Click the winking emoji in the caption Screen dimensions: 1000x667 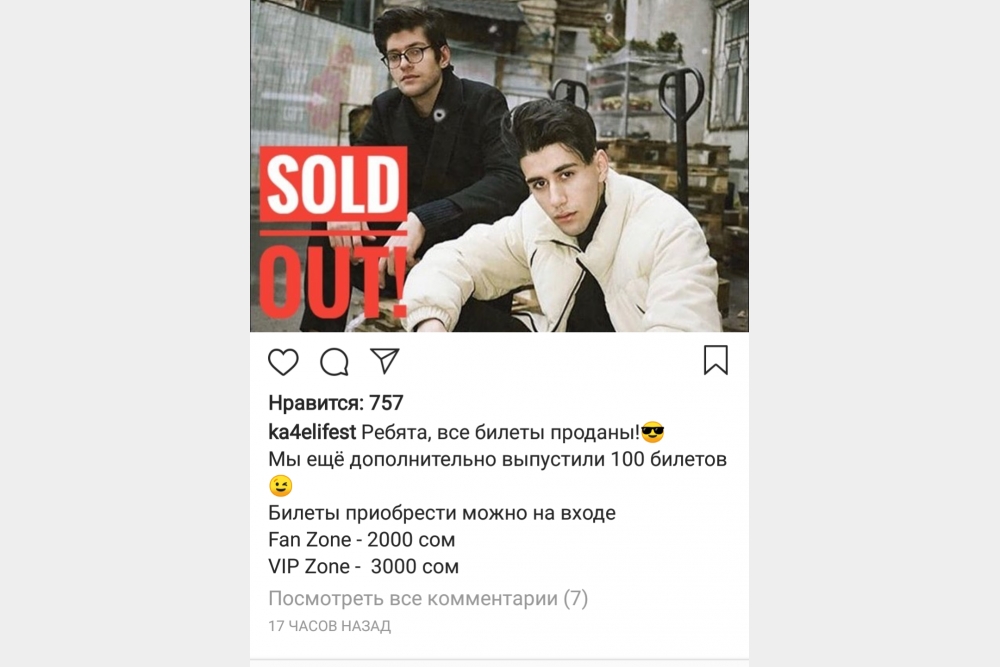coord(281,486)
